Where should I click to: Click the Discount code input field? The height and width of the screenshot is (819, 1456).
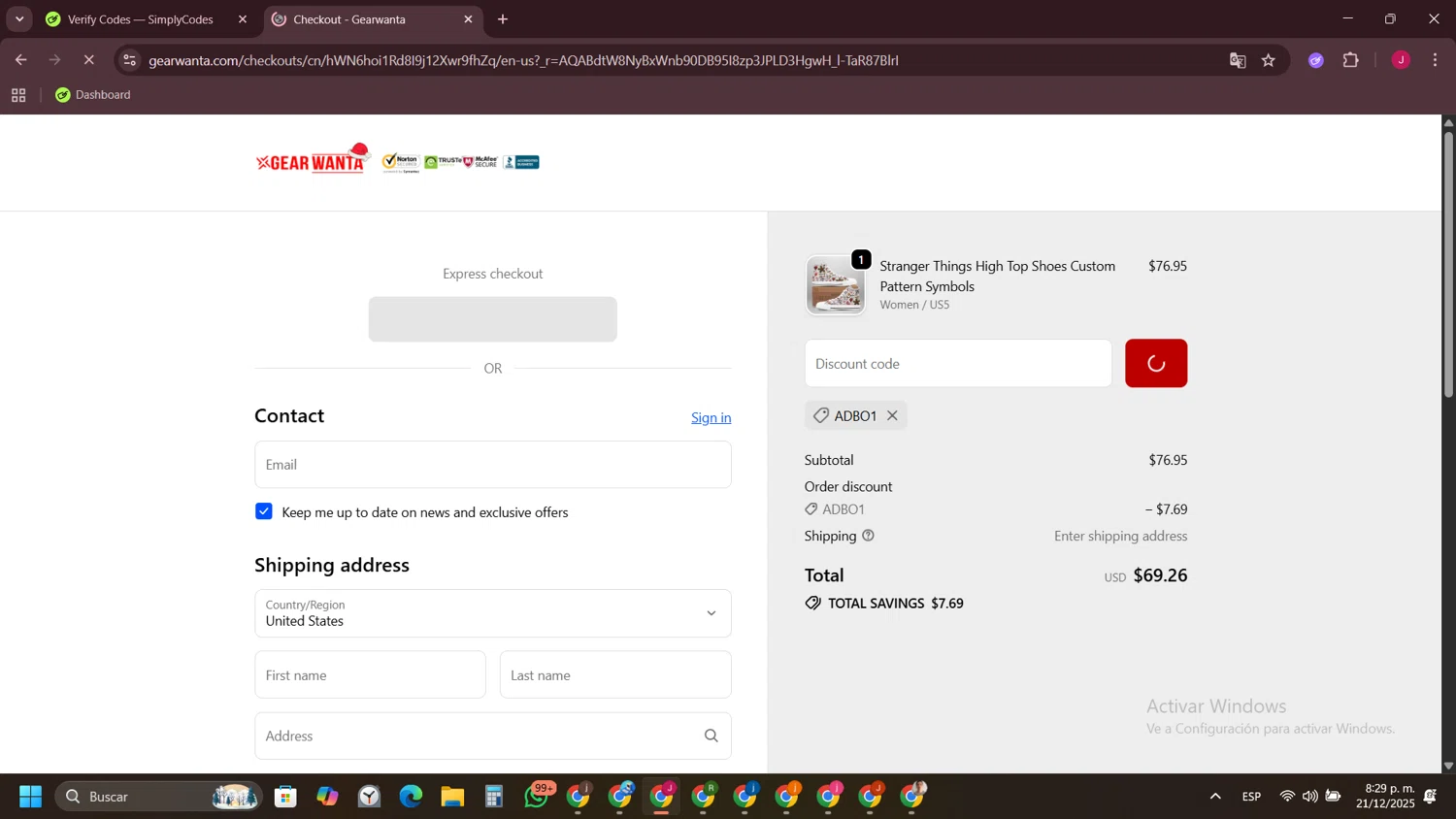point(958,363)
